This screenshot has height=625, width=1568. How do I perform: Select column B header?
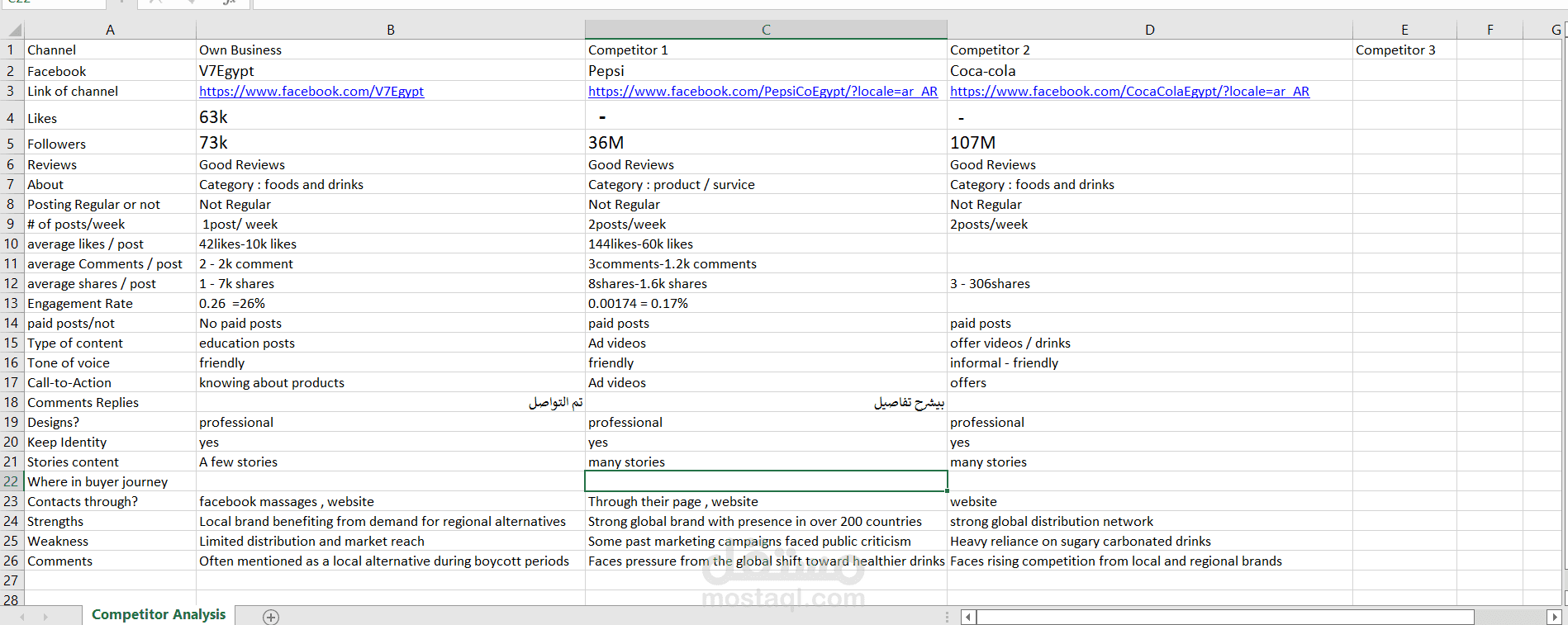tap(391, 30)
